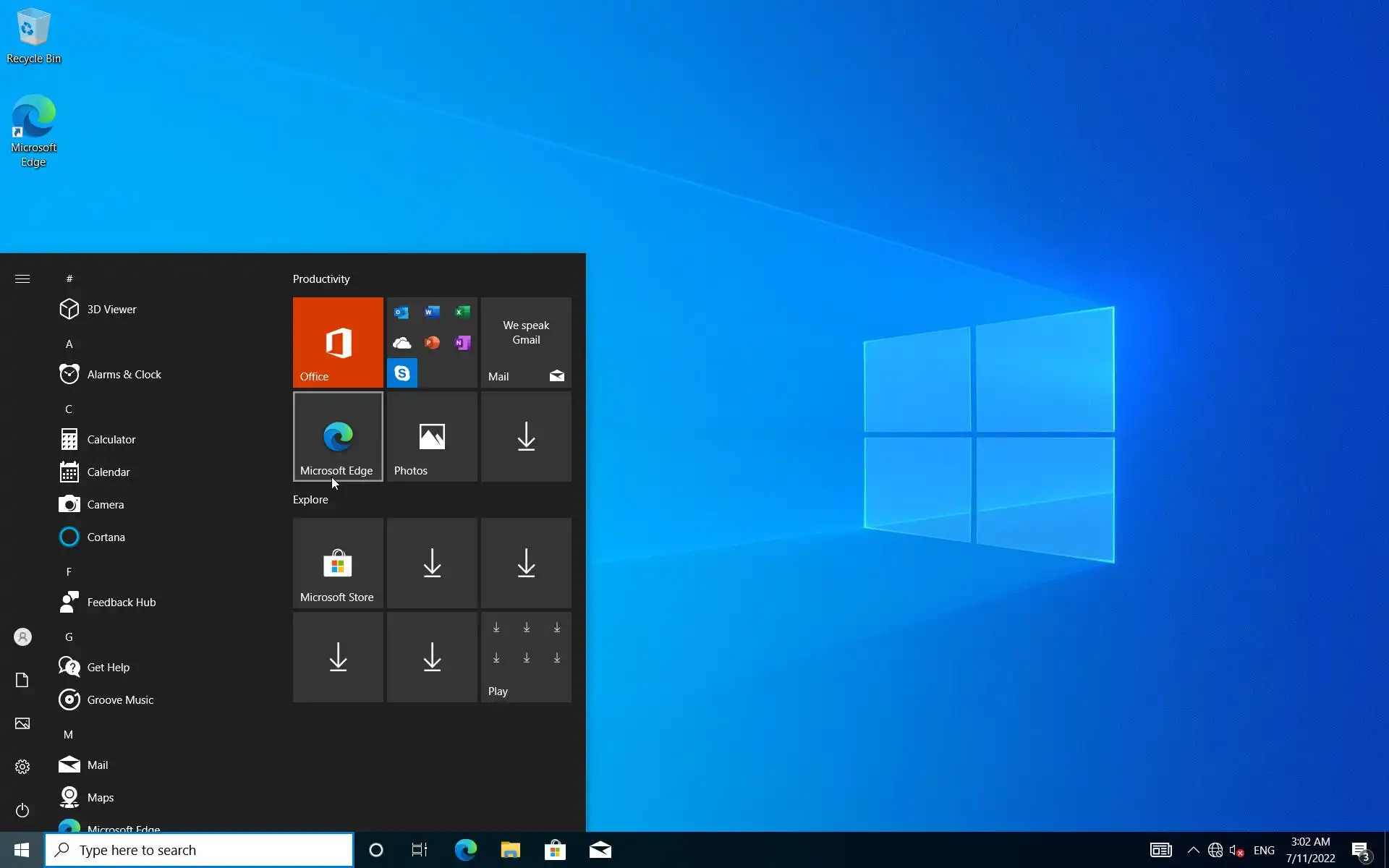Click letter A header in app list

tap(69, 344)
